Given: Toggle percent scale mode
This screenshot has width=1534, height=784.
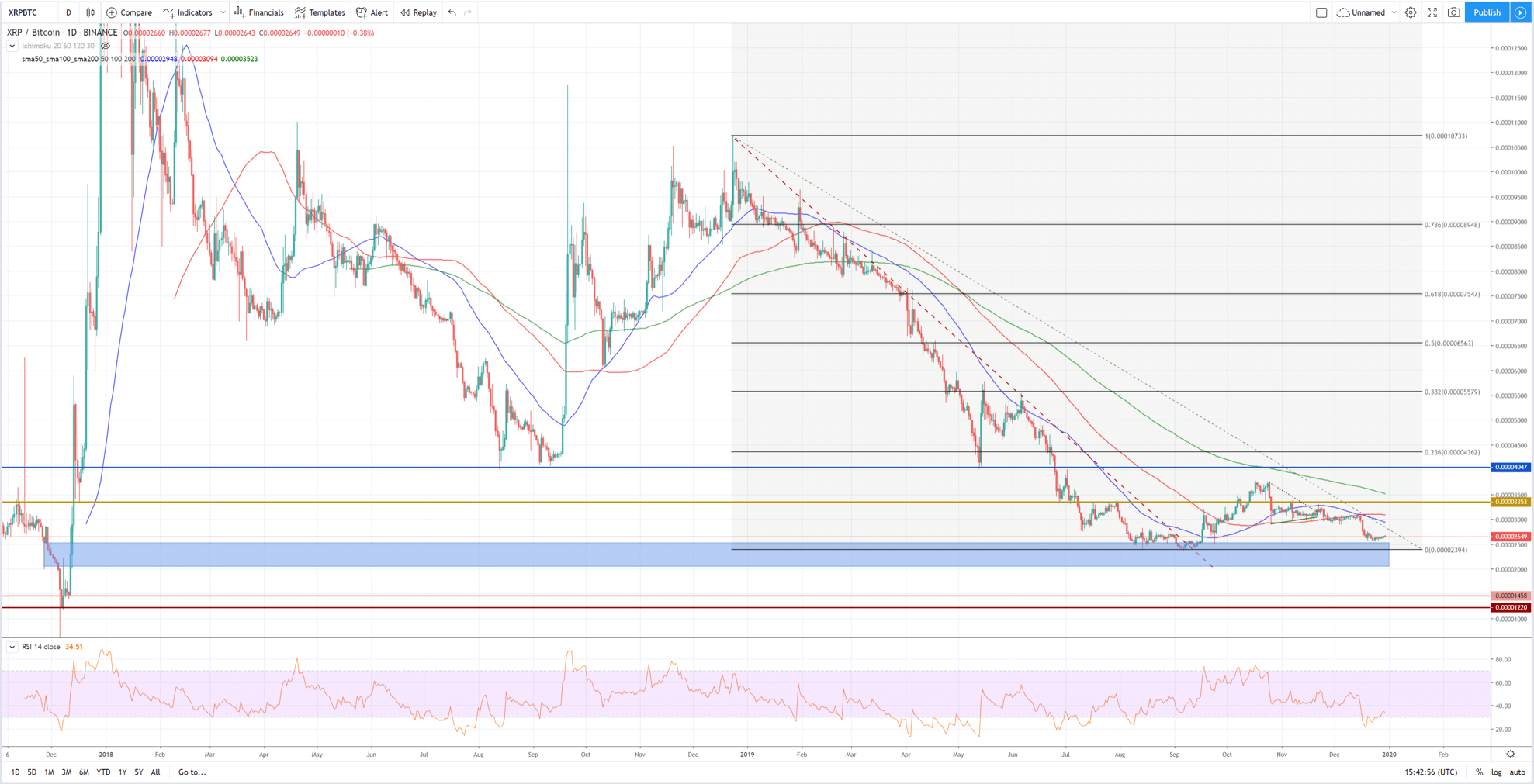Looking at the screenshot, I should (1479, 772).
